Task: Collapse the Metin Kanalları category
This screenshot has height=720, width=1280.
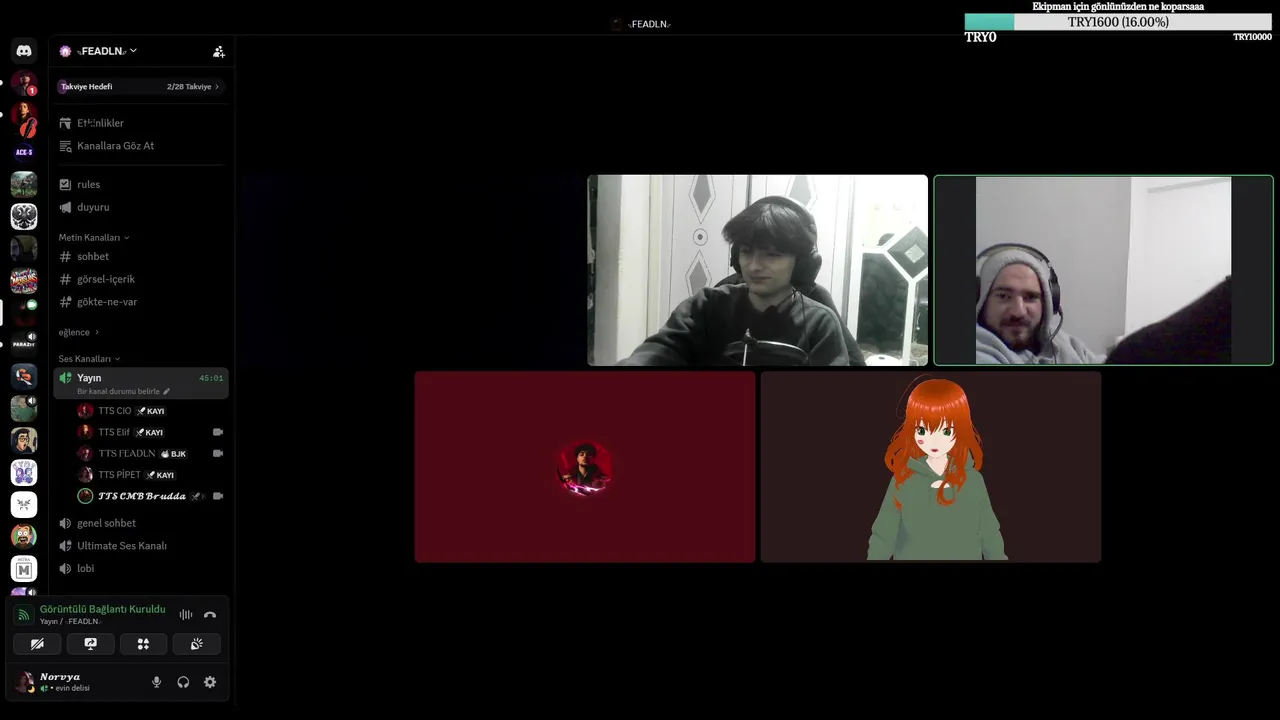Action: click(94, 238)
